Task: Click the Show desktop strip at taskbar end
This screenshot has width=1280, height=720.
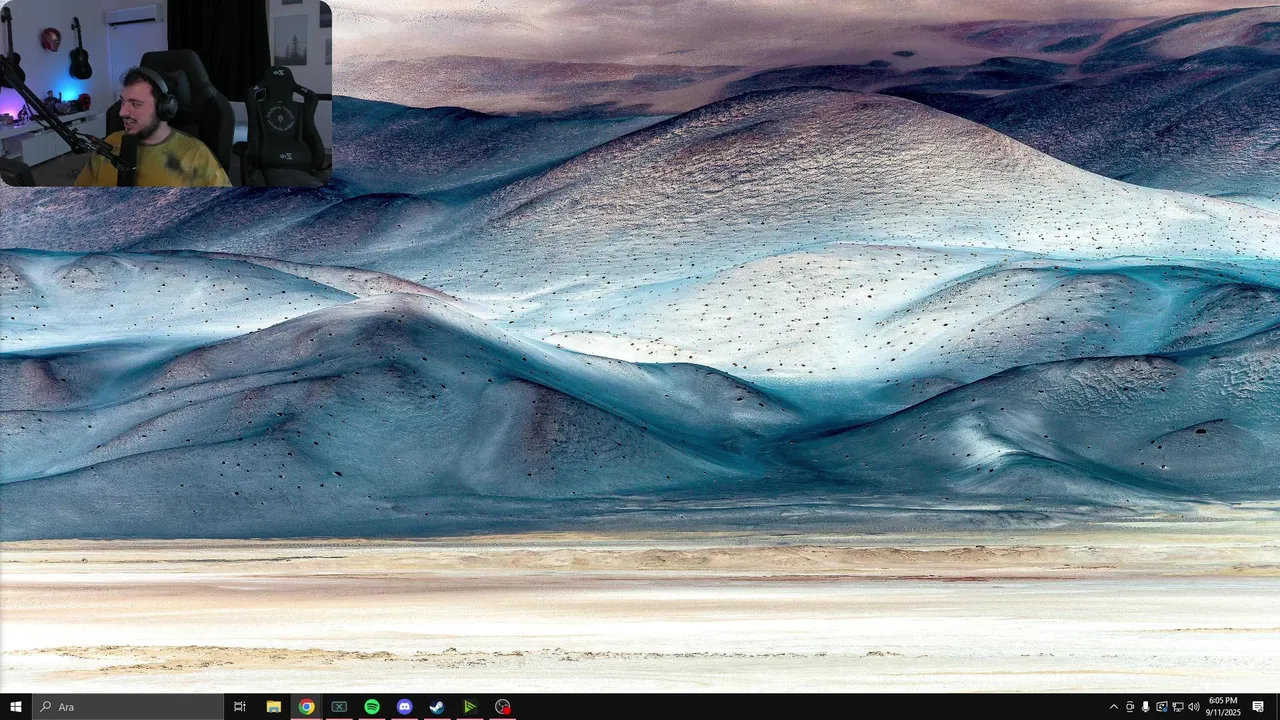Action: pyautogui.click(x=1277, y=707)
